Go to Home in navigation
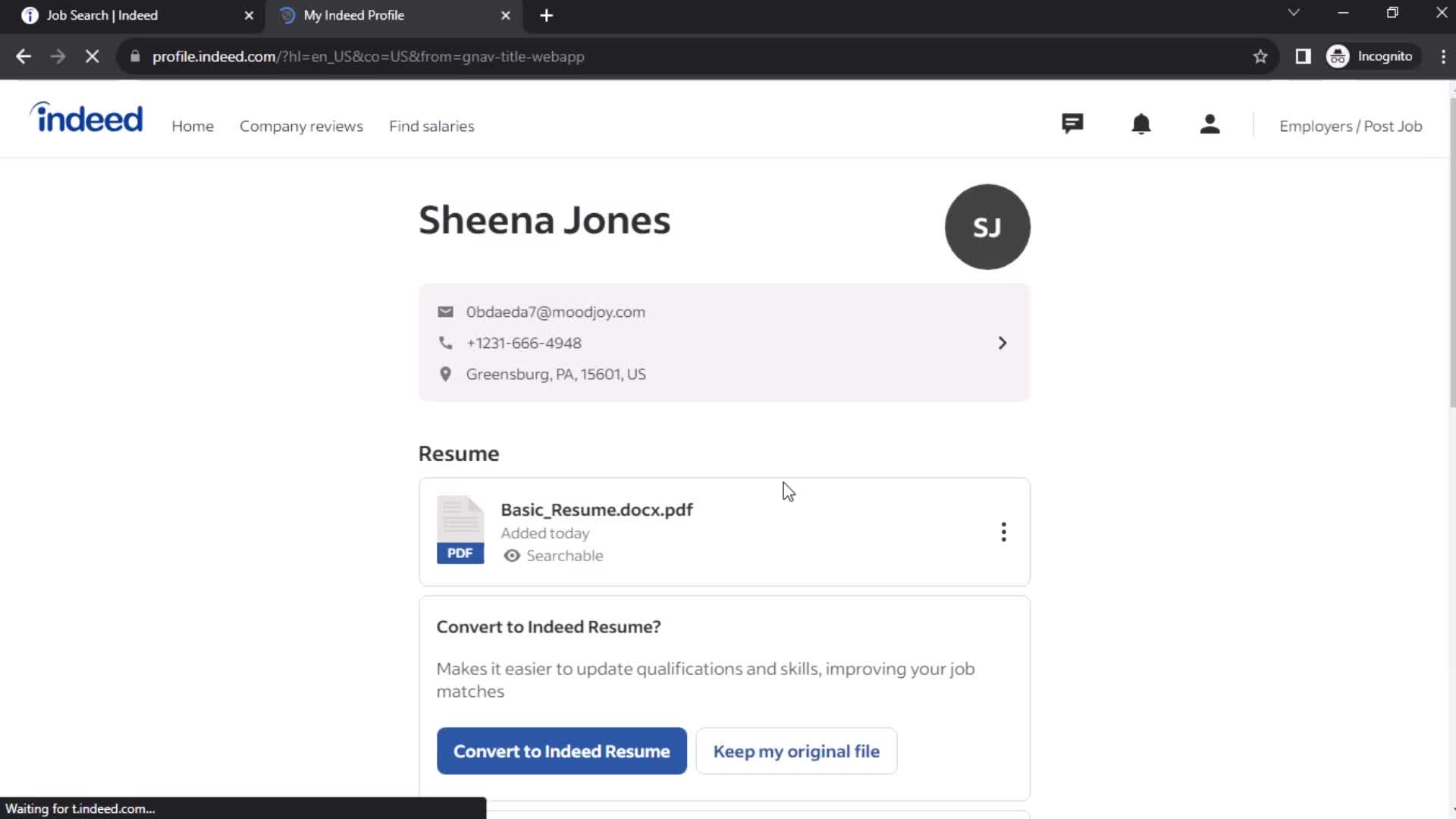 pyautogui.click(x=193, y=127)
